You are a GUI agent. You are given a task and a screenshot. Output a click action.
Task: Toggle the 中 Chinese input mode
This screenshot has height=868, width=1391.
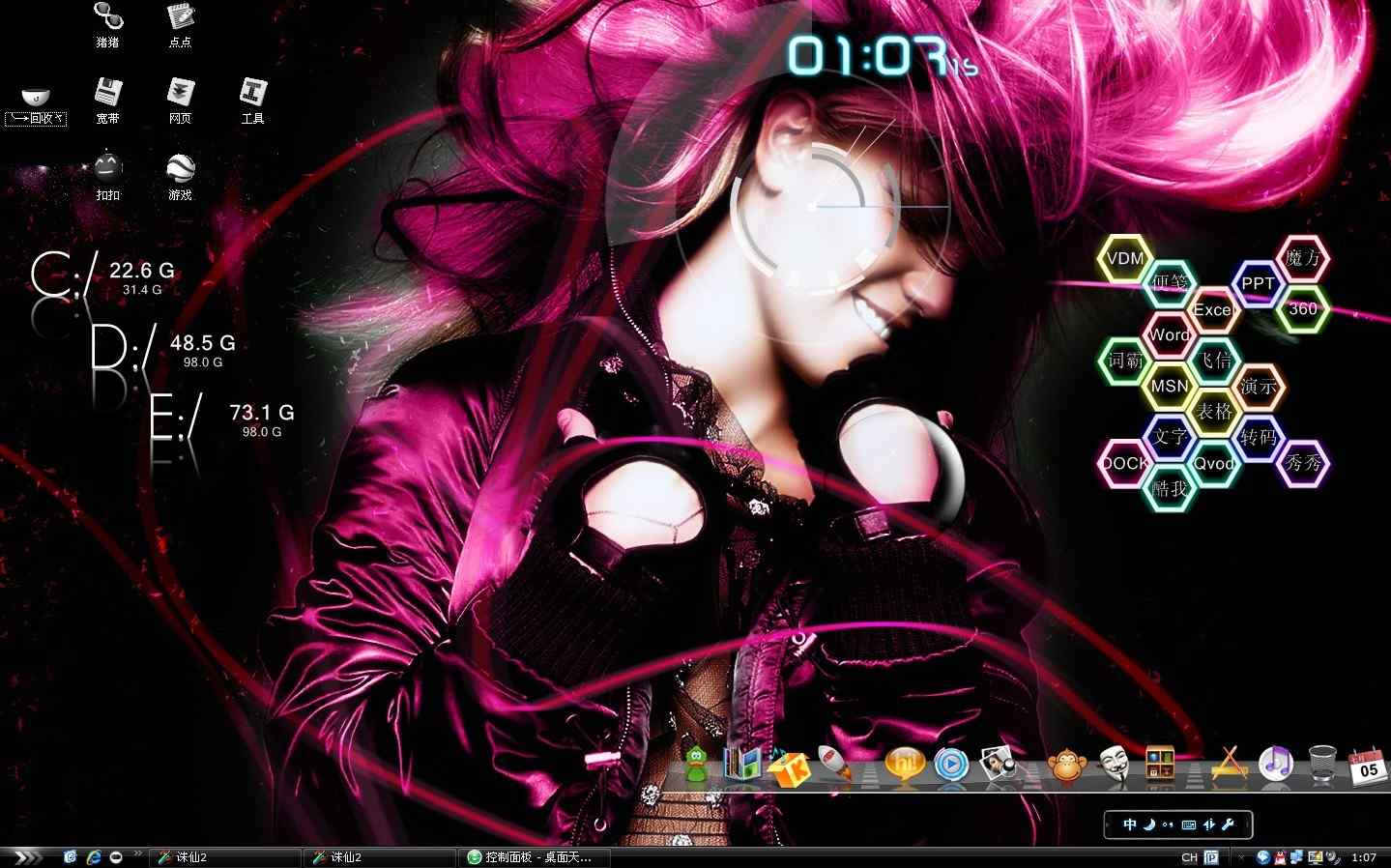tap(1130, 825)
